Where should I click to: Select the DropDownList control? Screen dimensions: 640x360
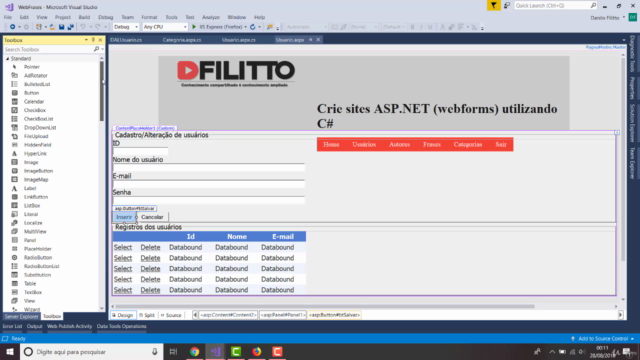click(40, 127)
